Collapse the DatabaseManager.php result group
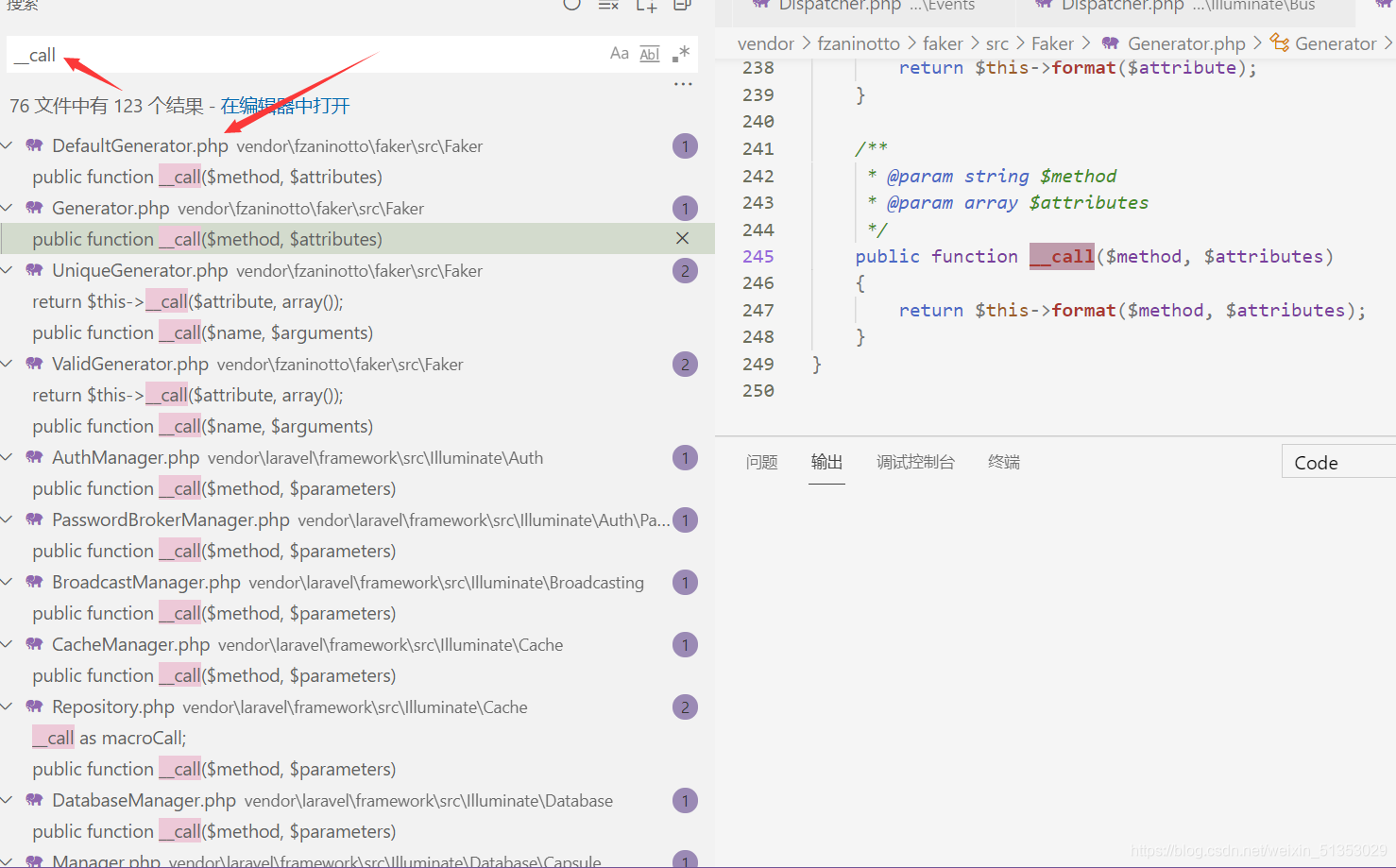Image resolution: width=1396 pixels, height=868 pixels. click(8, 800)
